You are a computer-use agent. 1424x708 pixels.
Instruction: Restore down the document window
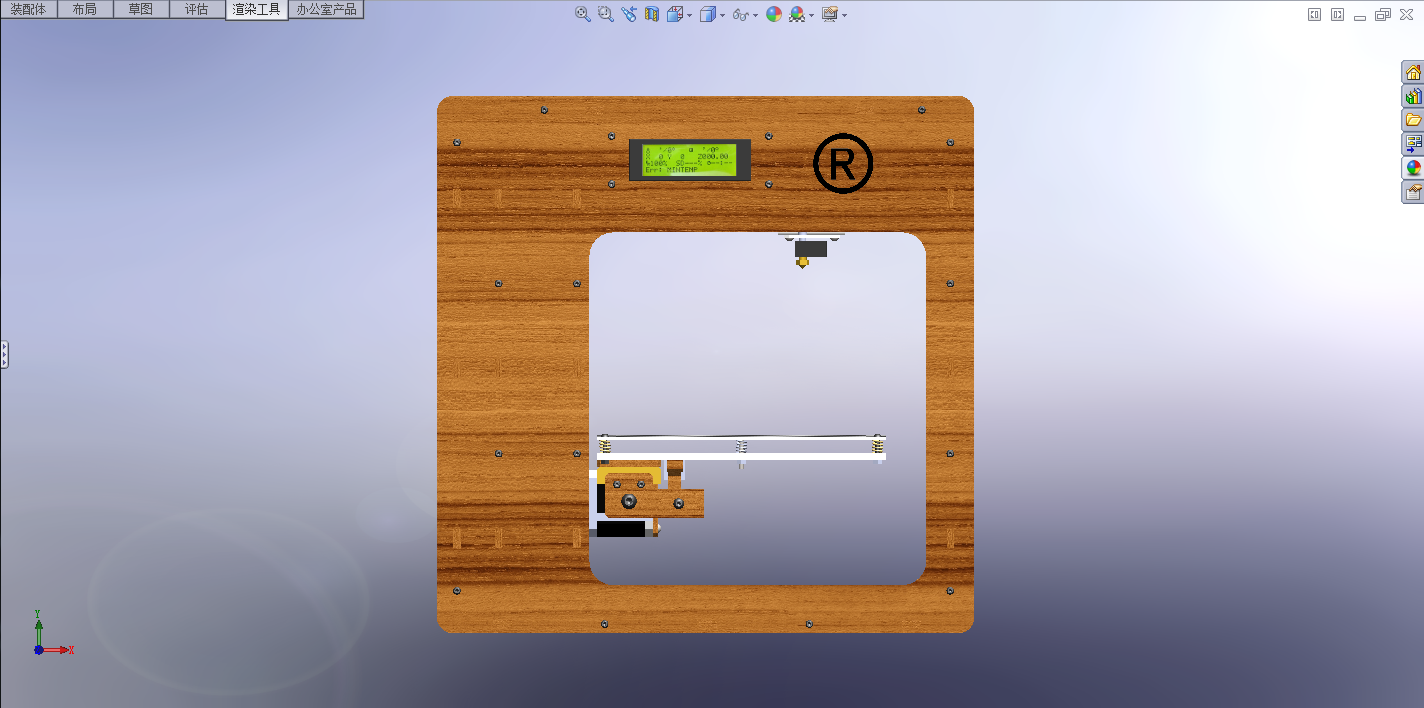click(1383, 14)
